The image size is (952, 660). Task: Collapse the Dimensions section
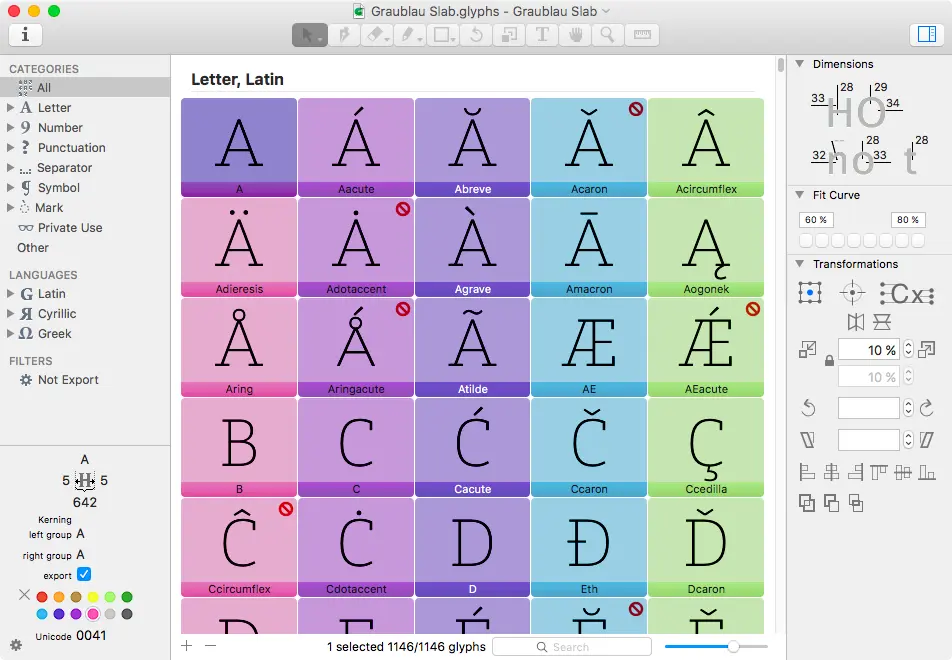tap(800, 64)
